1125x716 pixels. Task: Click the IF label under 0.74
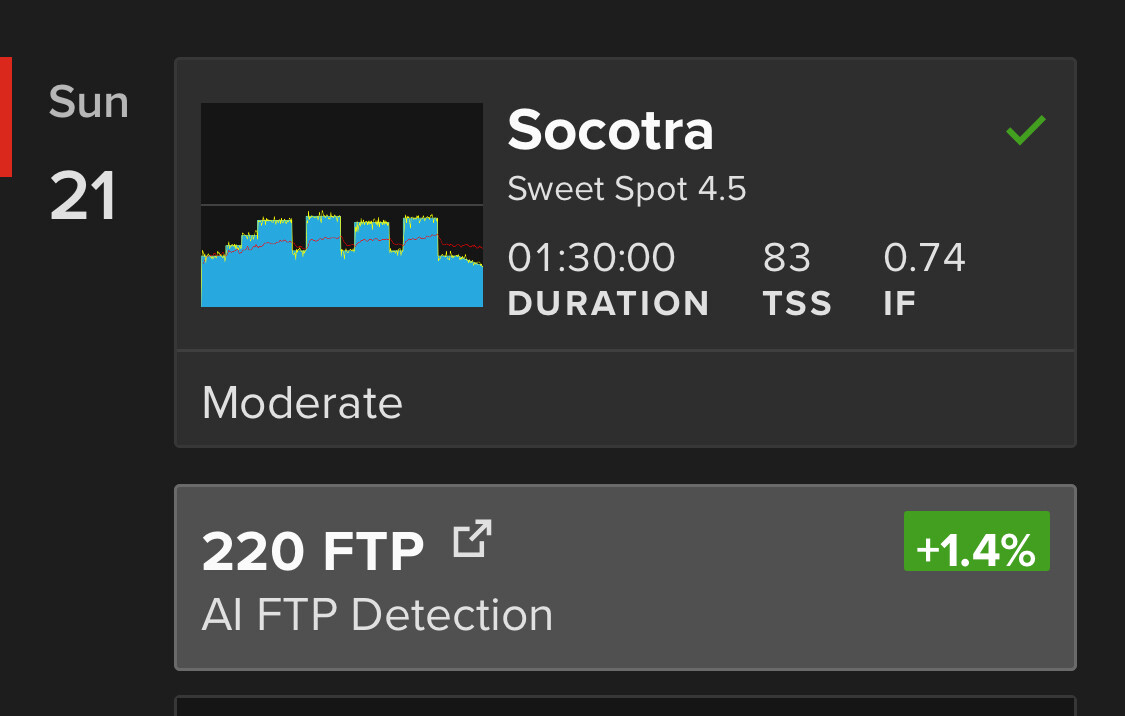click(900, 303)
